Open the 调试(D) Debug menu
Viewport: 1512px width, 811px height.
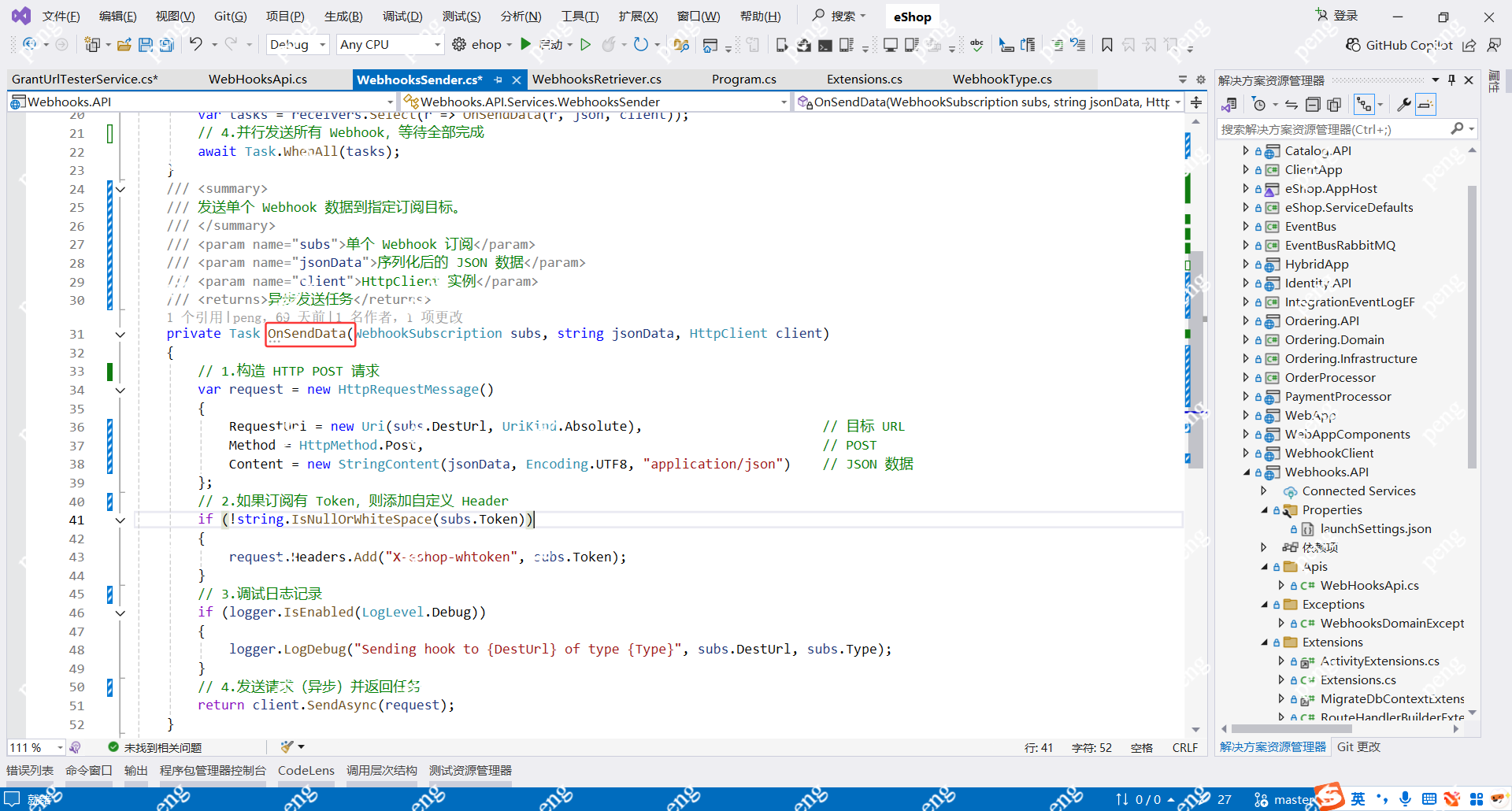tap(402, 17)
